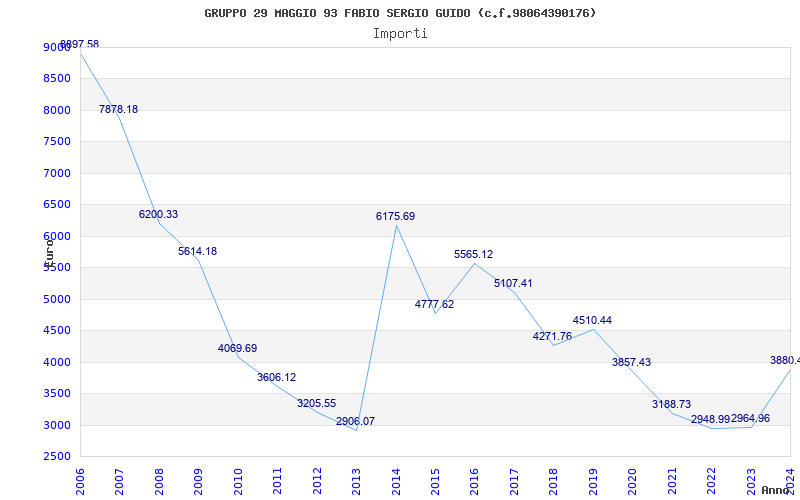Screen dimensions: 800x500
Task: Select data label 7878.18
Action: (x=118, y=110)
